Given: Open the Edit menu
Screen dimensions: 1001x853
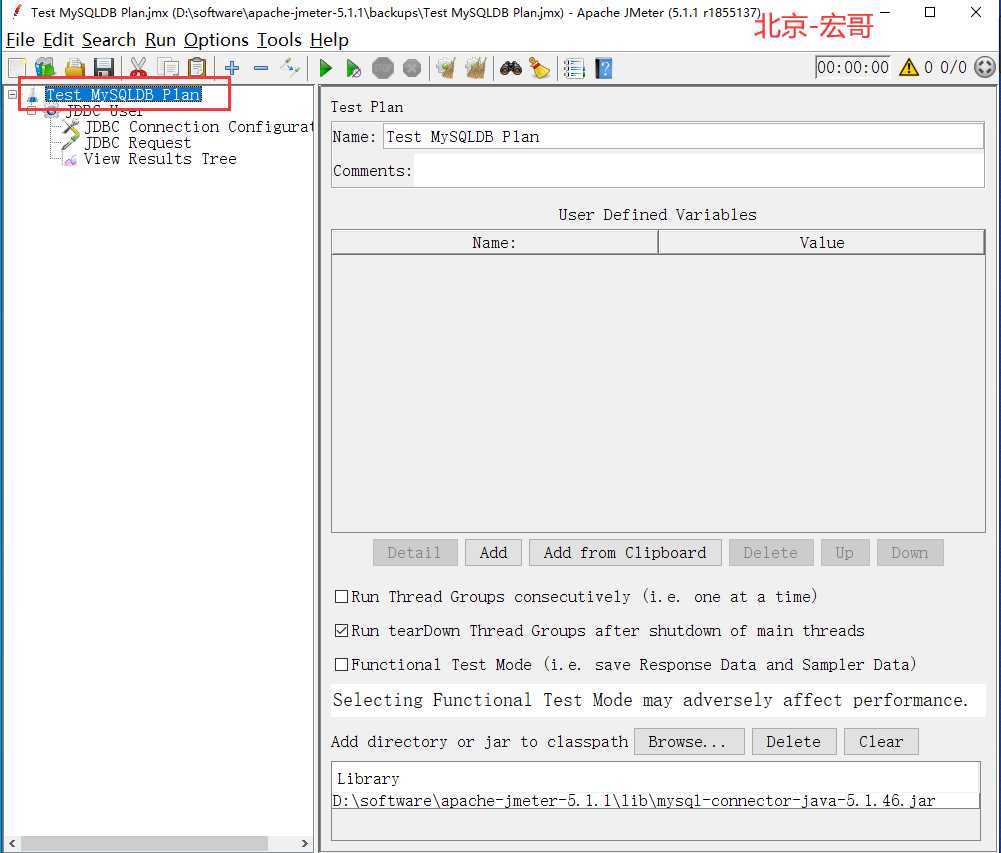Looking at the screenshot, I should (x=59, y=40).
